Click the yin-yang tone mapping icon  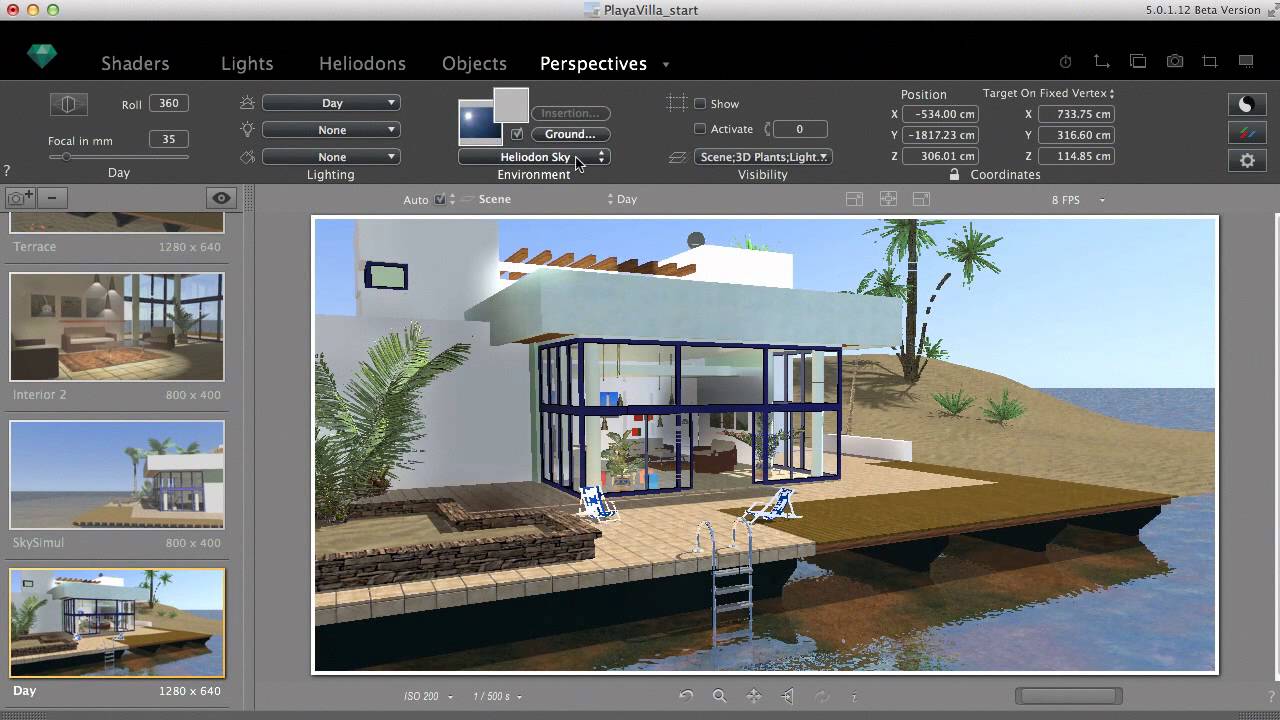pyautogui.click(x=1246, y=105)
